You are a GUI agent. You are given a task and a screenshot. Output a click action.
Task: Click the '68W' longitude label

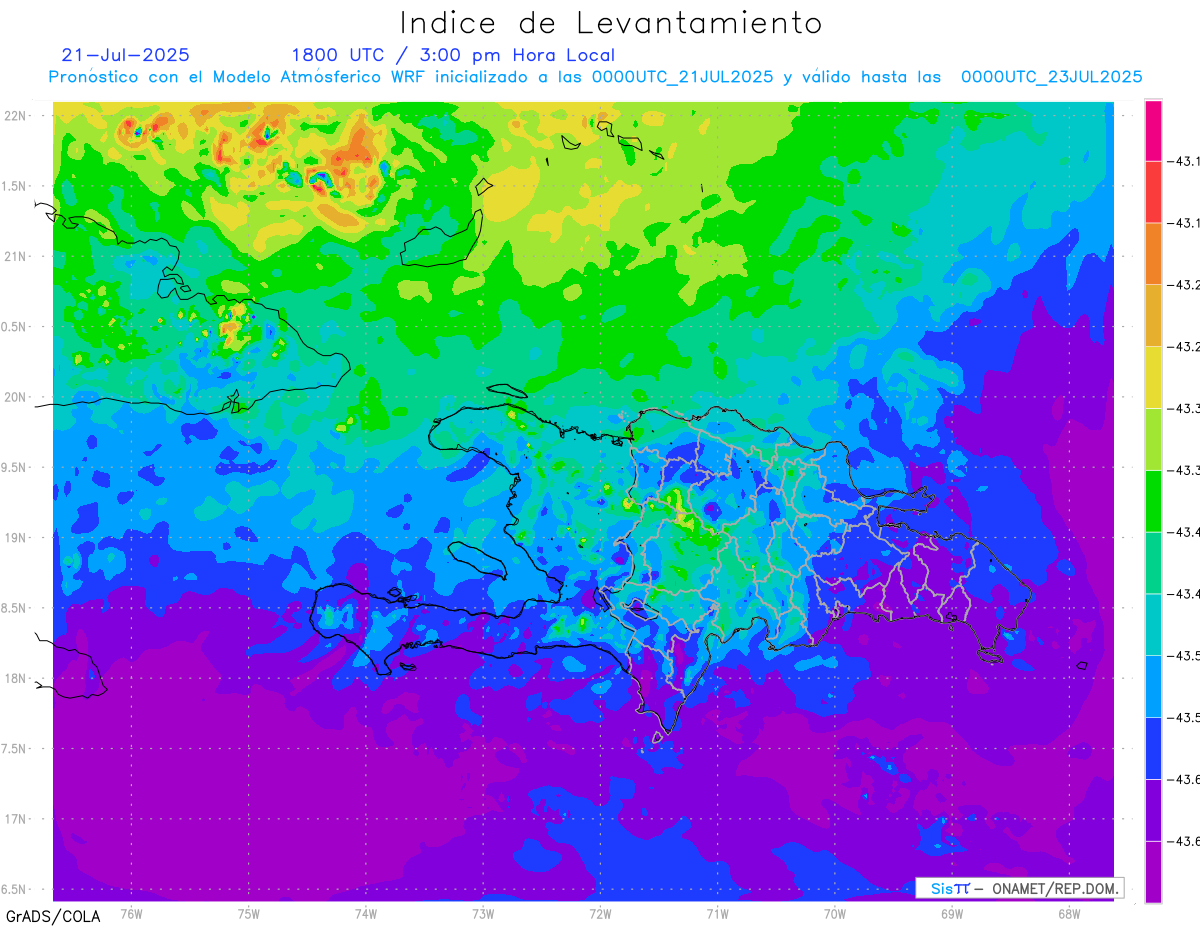click(1068, 914)
